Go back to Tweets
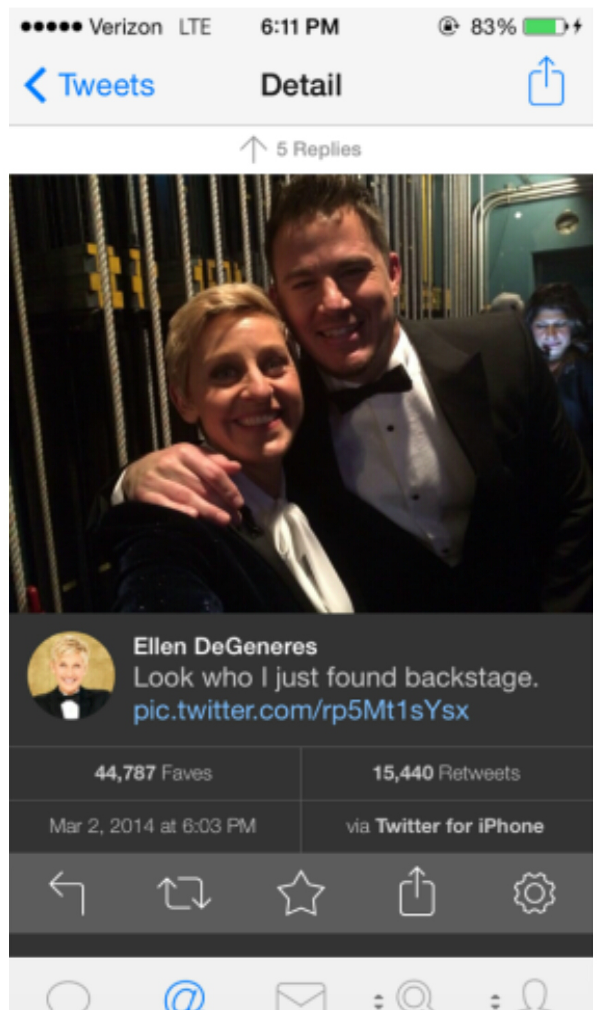This screenshot has width=600, height=1010. (x=90, y=85)
